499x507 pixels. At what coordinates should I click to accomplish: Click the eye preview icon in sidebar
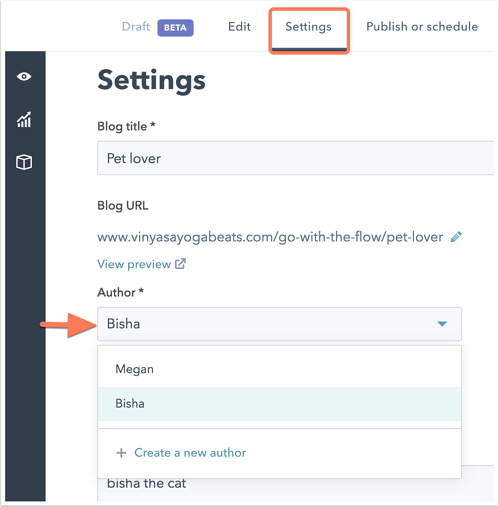coord(24,77)
